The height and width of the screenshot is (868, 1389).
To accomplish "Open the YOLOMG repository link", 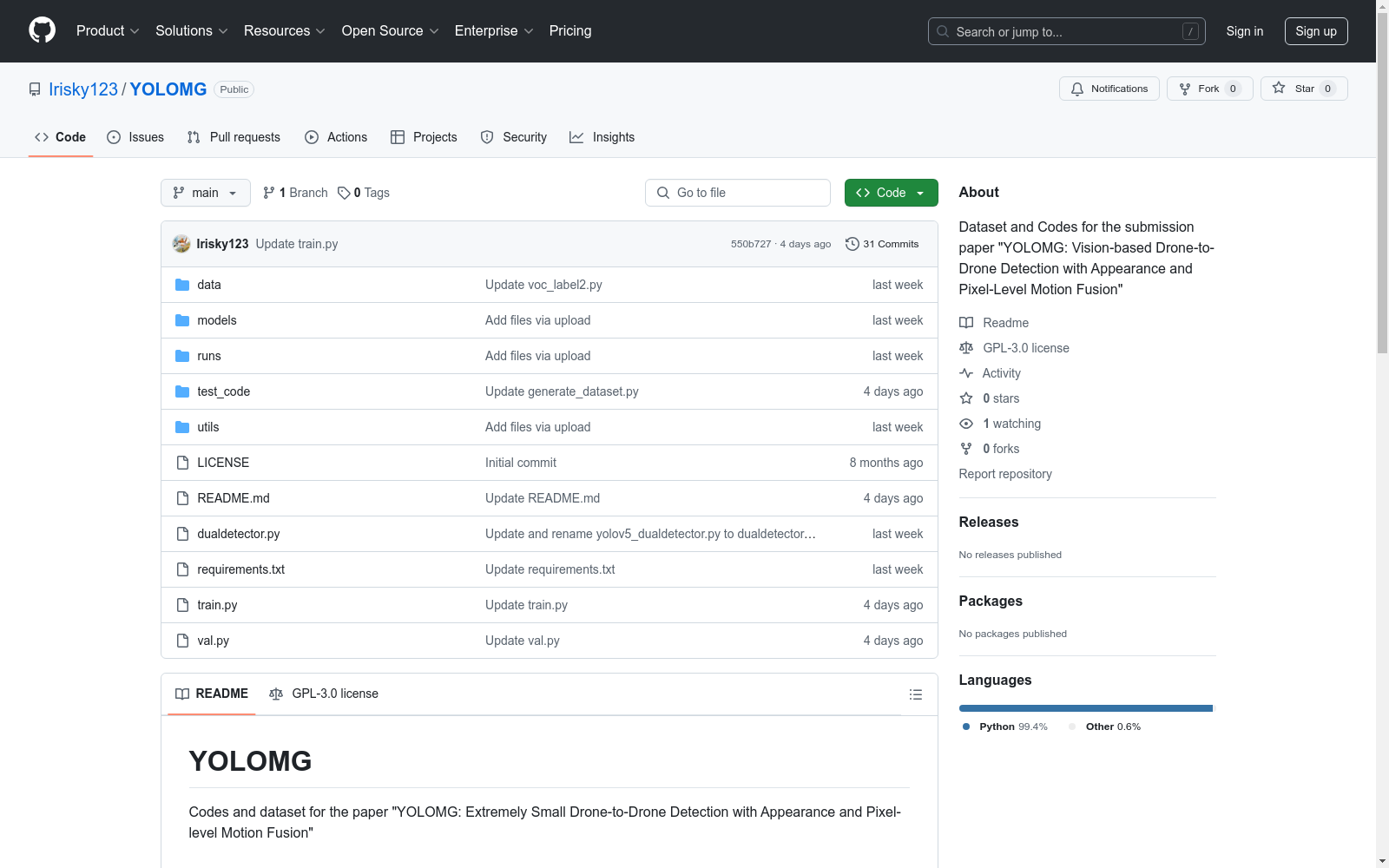I will (x=168, y=89).
